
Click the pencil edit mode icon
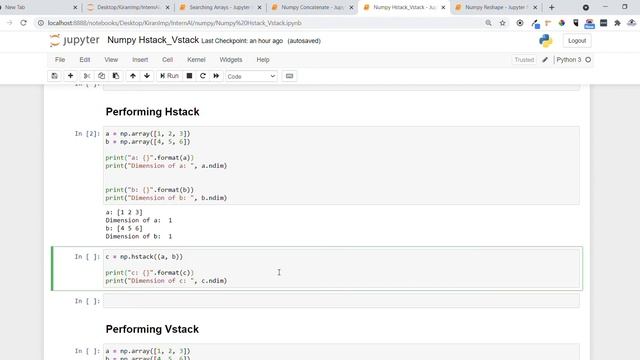tap(545, 60)
